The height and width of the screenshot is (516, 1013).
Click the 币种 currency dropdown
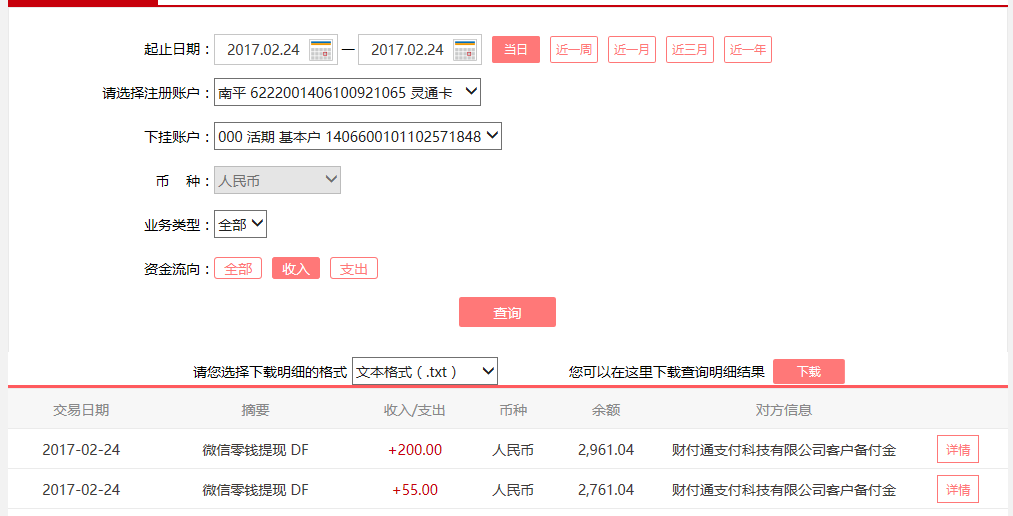coord(277,181)
